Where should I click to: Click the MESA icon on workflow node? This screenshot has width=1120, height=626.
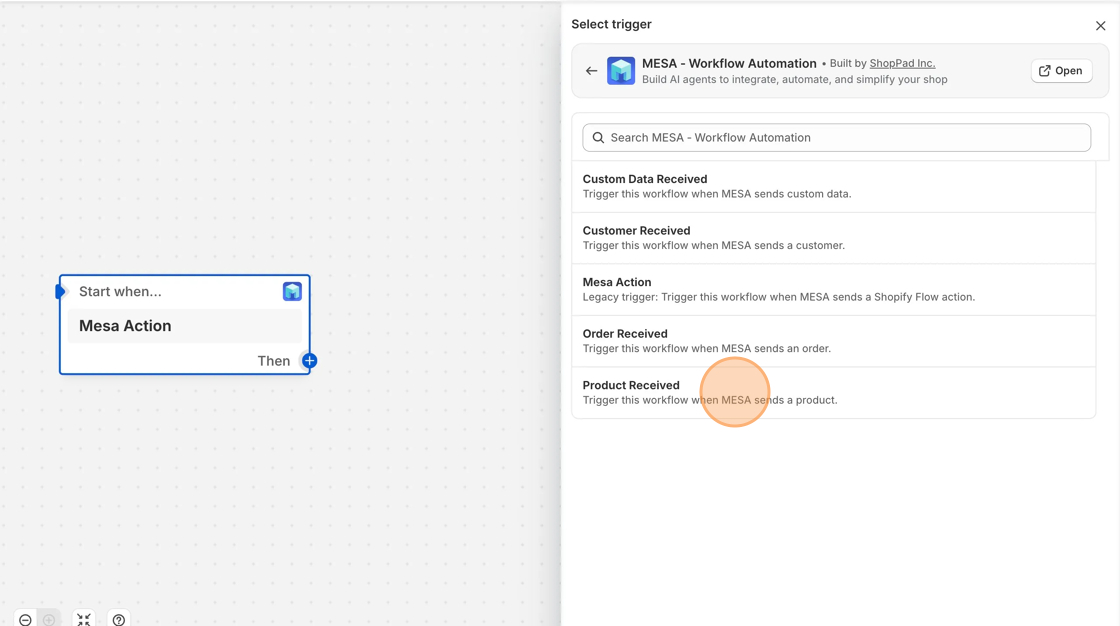[292, 291]
